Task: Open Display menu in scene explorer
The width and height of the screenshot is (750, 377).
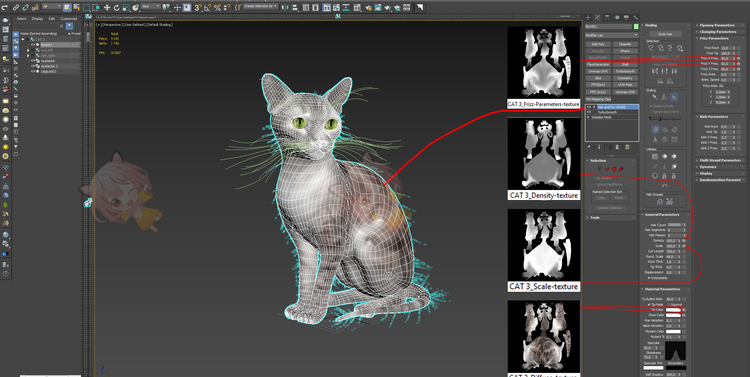Action: 37,19
